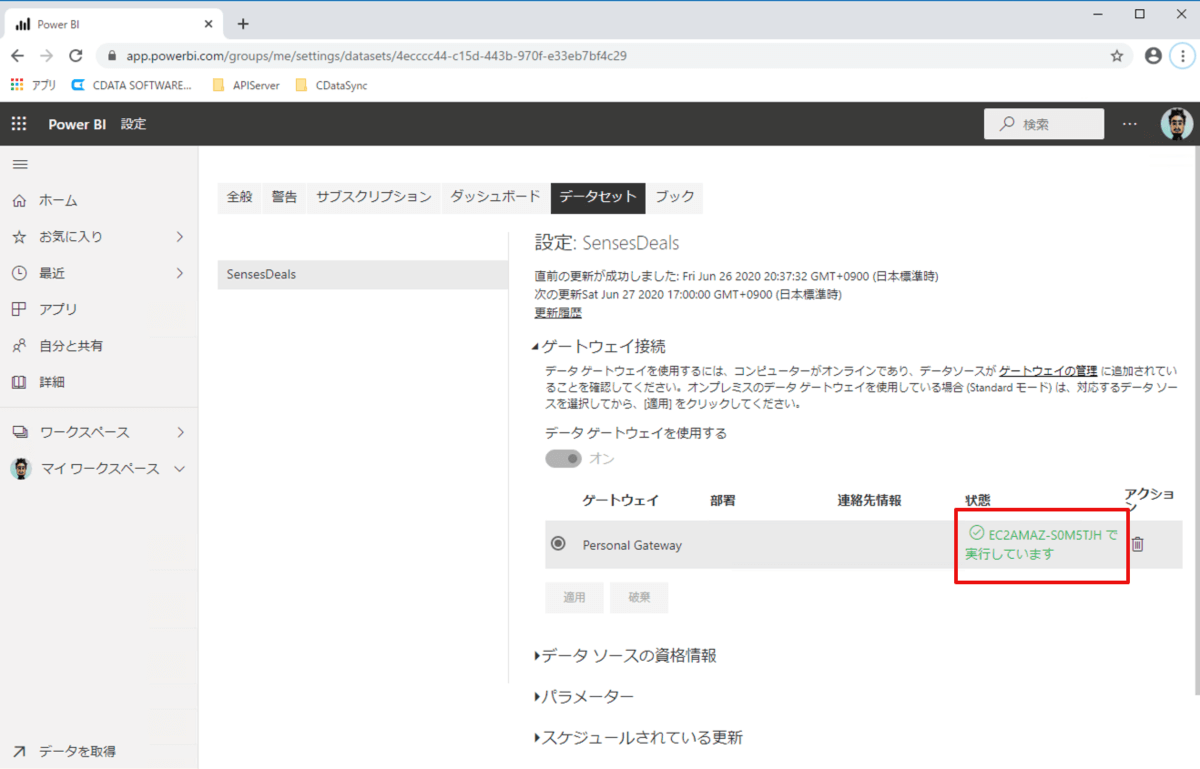Open the Chrome profile icon
Viewport: 1200px width, 769px height.
[1153, 56]
